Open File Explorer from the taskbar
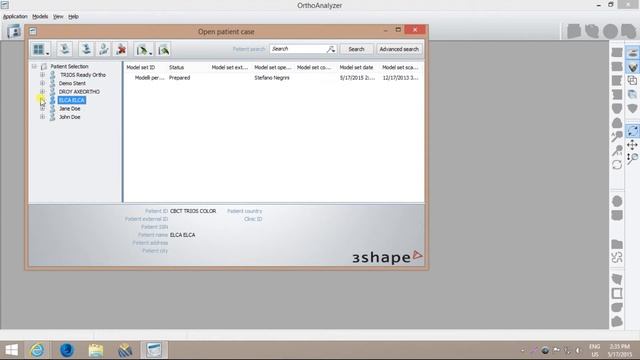This screenshot has width=640, height=360. [x=96, y=350]
